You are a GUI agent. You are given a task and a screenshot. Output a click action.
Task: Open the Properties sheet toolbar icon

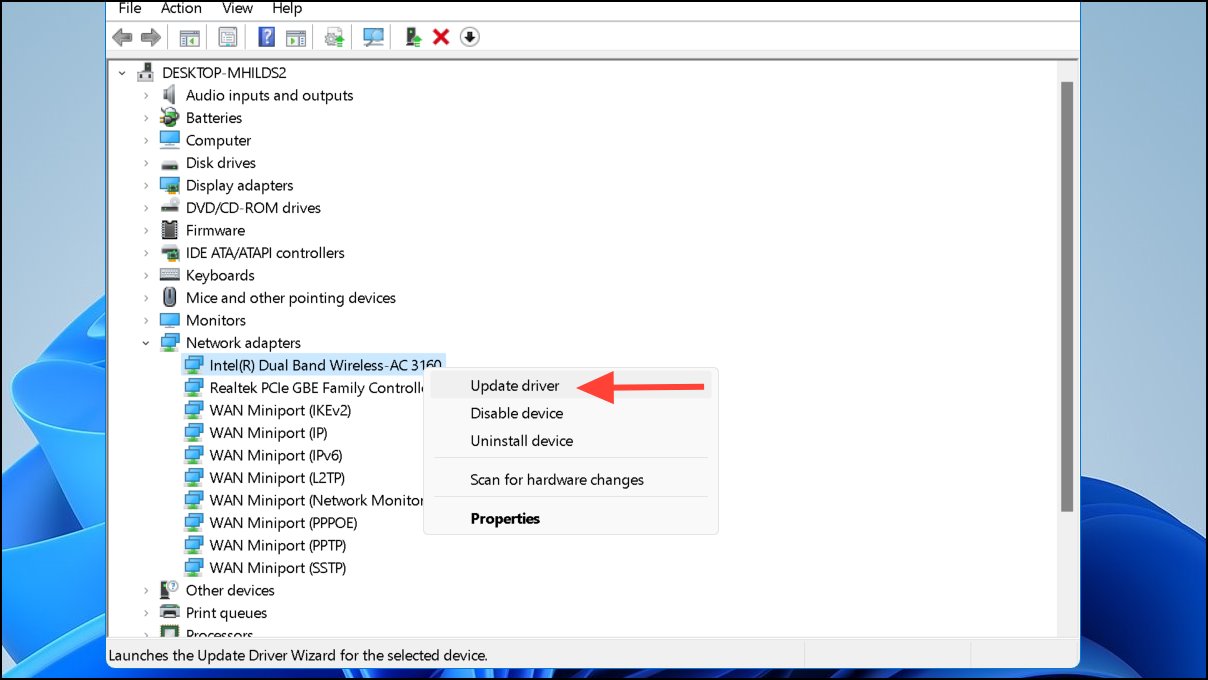click(228, 37)
